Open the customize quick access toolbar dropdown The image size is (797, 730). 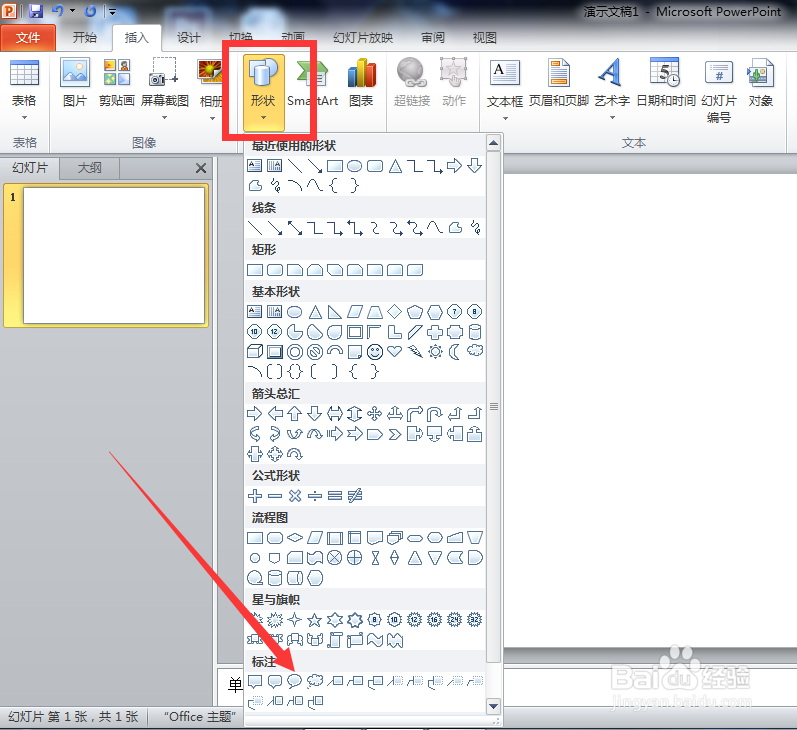112,11
